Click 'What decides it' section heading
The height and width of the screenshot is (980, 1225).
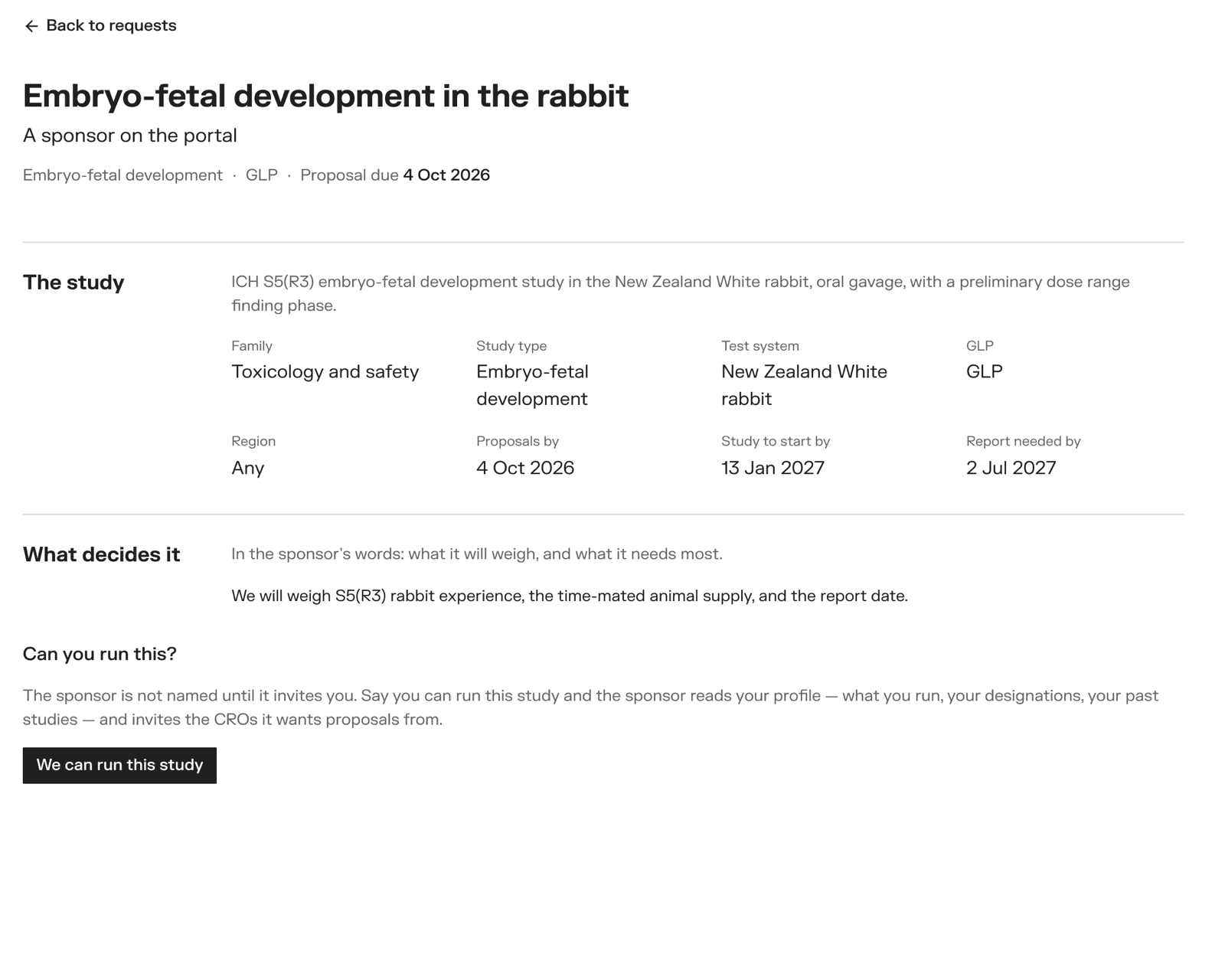(101, 555)
